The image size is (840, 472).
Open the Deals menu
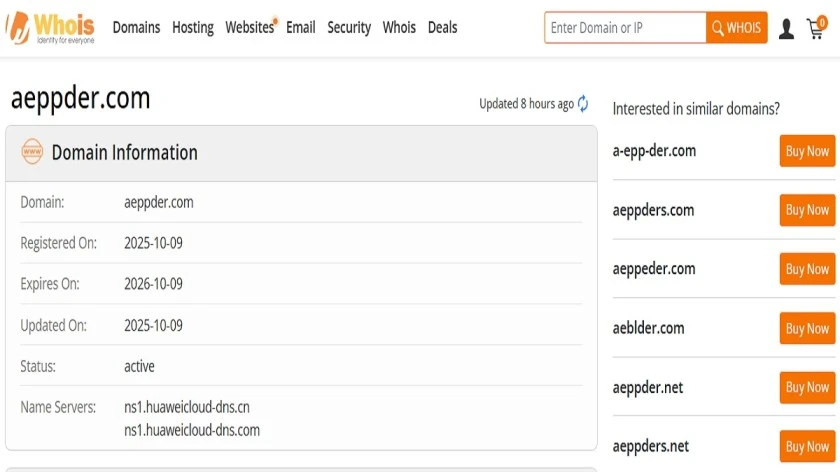coord(442,27)
